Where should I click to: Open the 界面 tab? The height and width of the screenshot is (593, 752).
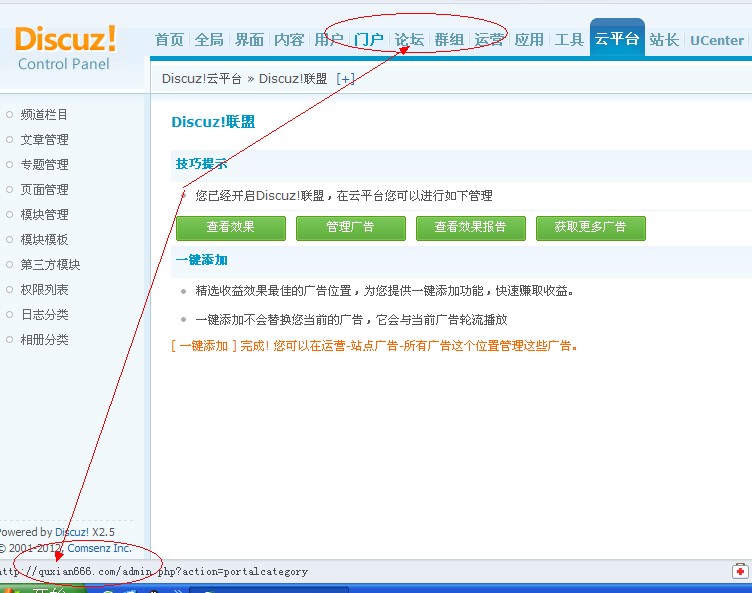coord(249,40)
